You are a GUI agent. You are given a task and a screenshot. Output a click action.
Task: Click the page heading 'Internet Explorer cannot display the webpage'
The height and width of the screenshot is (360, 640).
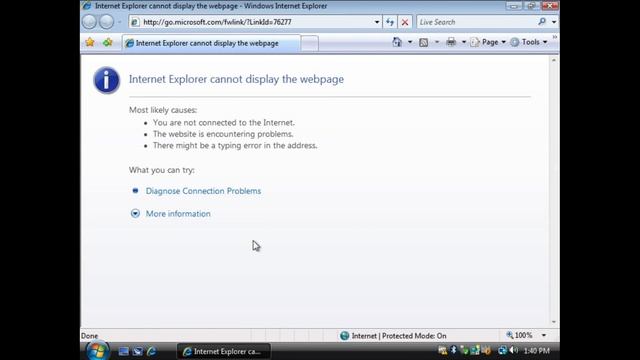[236, 79]
